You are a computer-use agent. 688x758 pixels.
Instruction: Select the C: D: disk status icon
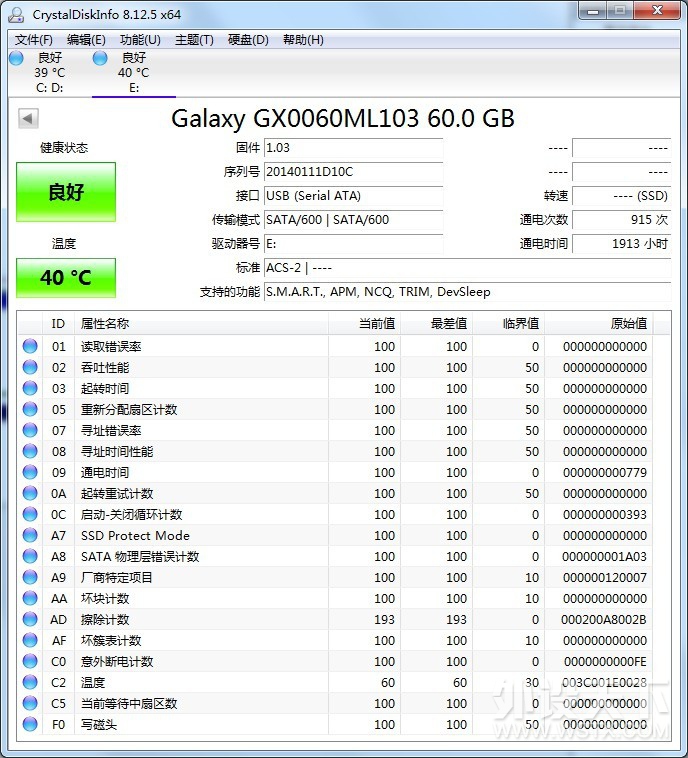[16, 59]
